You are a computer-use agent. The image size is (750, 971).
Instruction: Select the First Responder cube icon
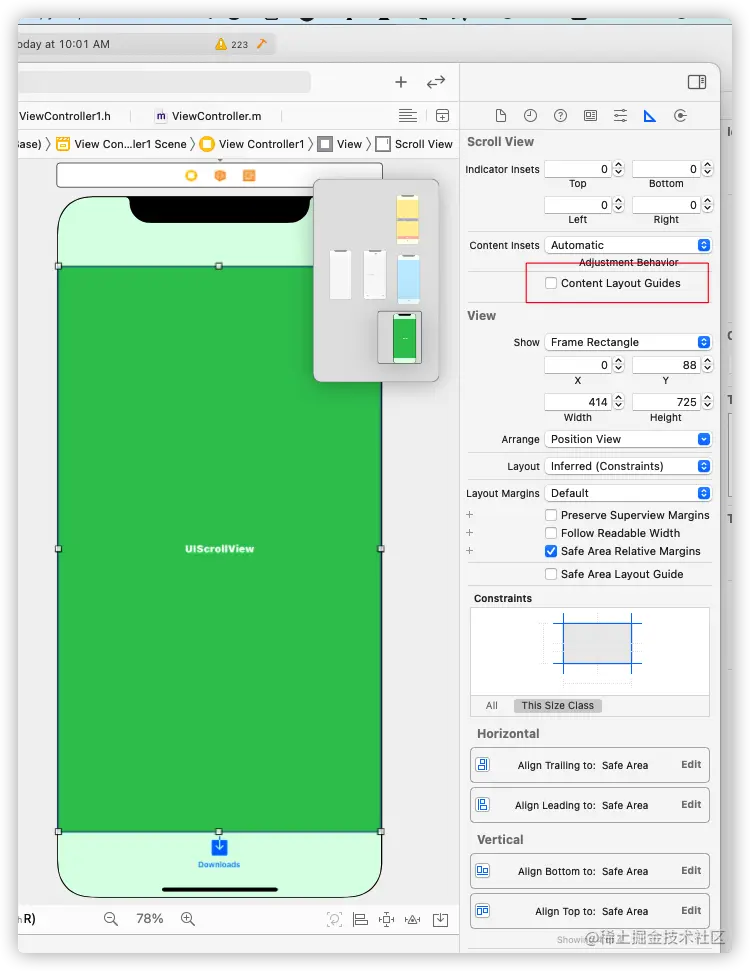point(220,176)
